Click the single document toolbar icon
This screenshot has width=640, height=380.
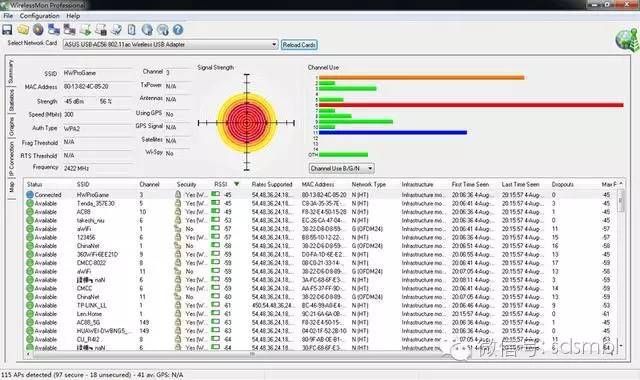(131, 30)
